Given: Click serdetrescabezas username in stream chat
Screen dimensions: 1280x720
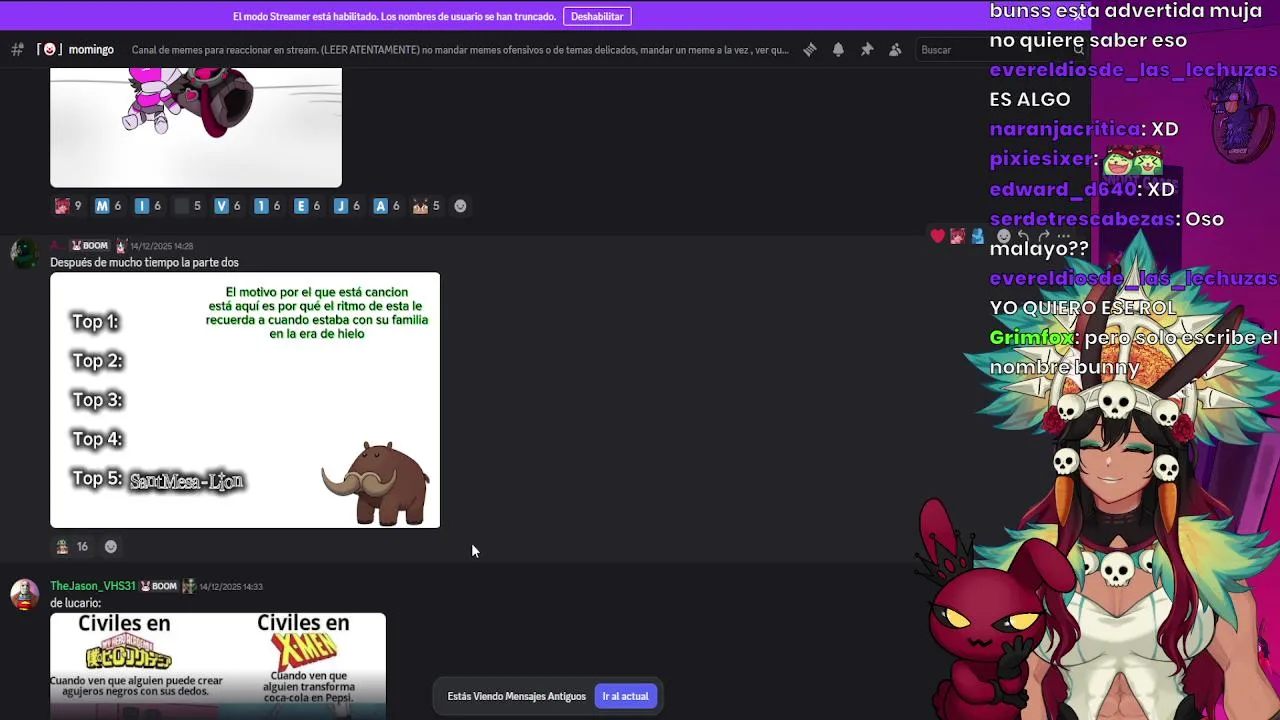Looking at the screenshot, I should point(1081,219).
